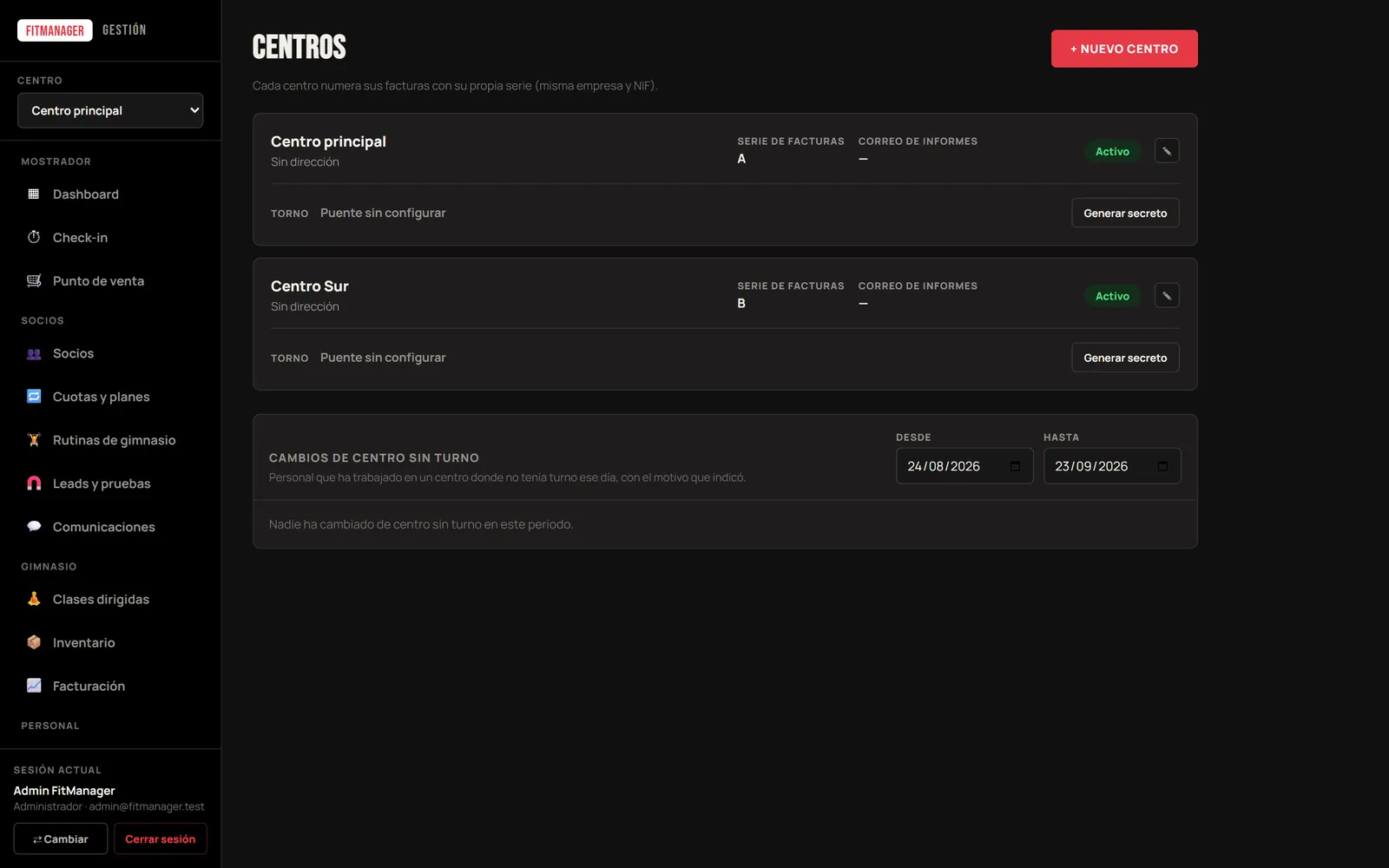Click the Cerrar sesión button
Image resolution: width=1389 pixels, height=868 pixels.
tap(161, 838)
